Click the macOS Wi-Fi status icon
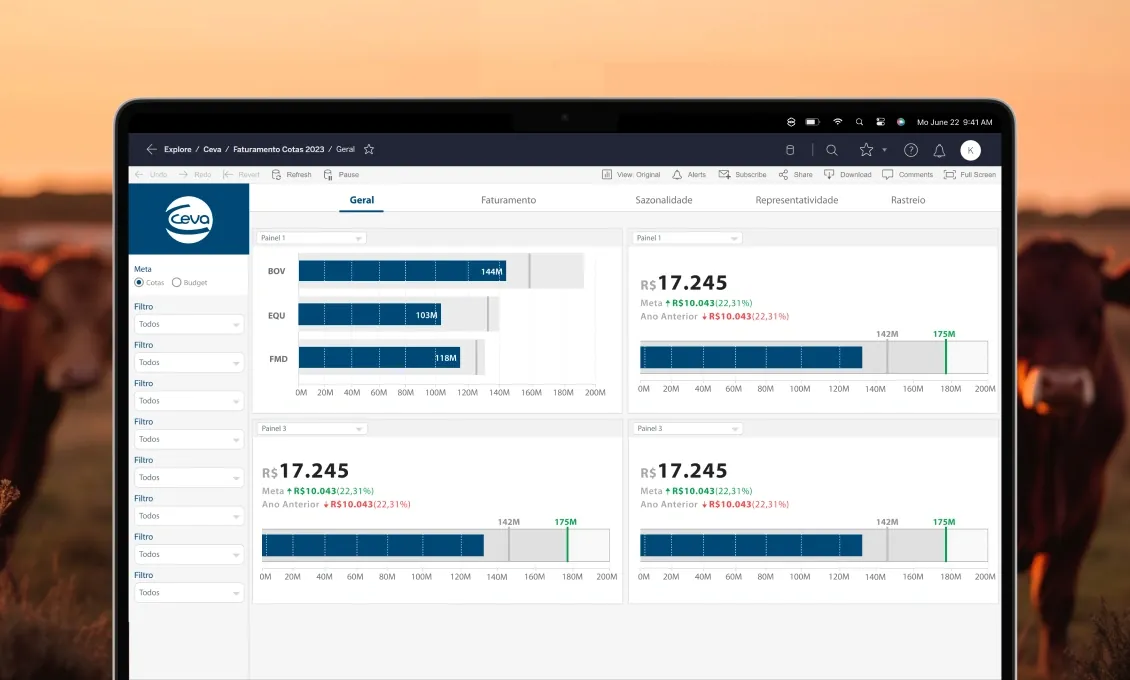Viewport: 1130px width, 680px height. [x=837, y=122]
